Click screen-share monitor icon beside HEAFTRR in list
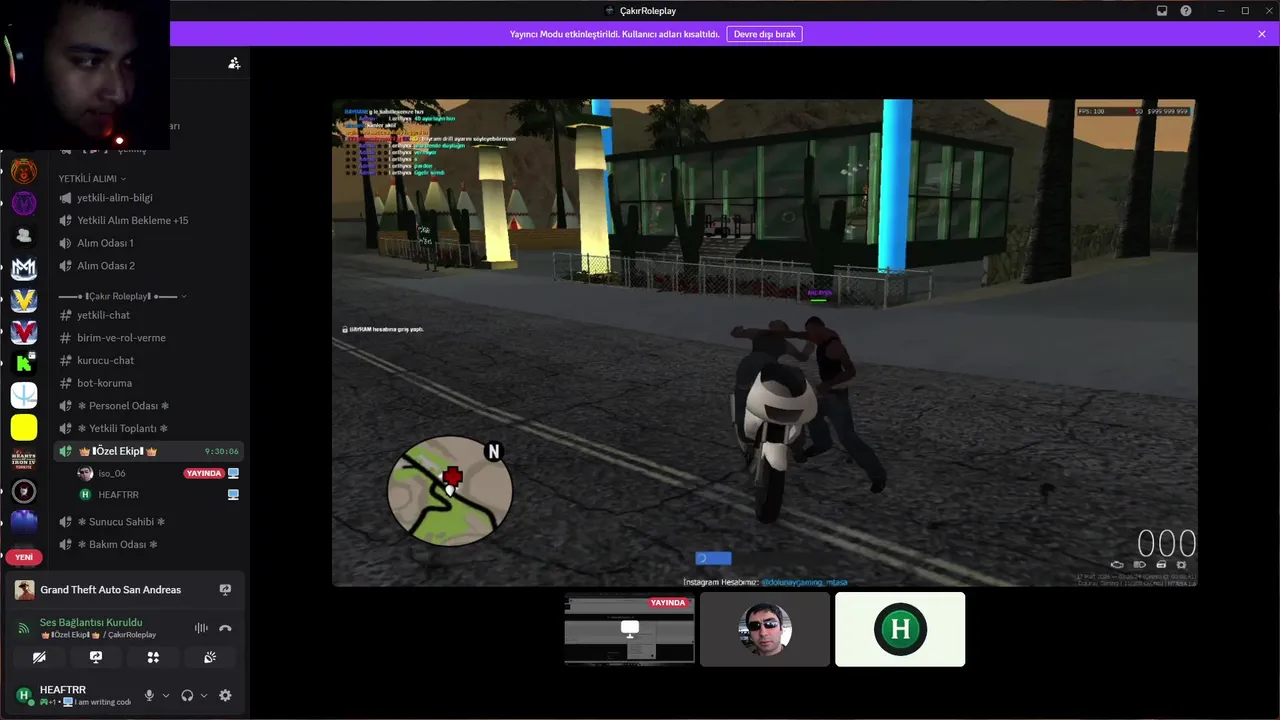Viewport: 1280px width, 720px height. coord(234,495)
